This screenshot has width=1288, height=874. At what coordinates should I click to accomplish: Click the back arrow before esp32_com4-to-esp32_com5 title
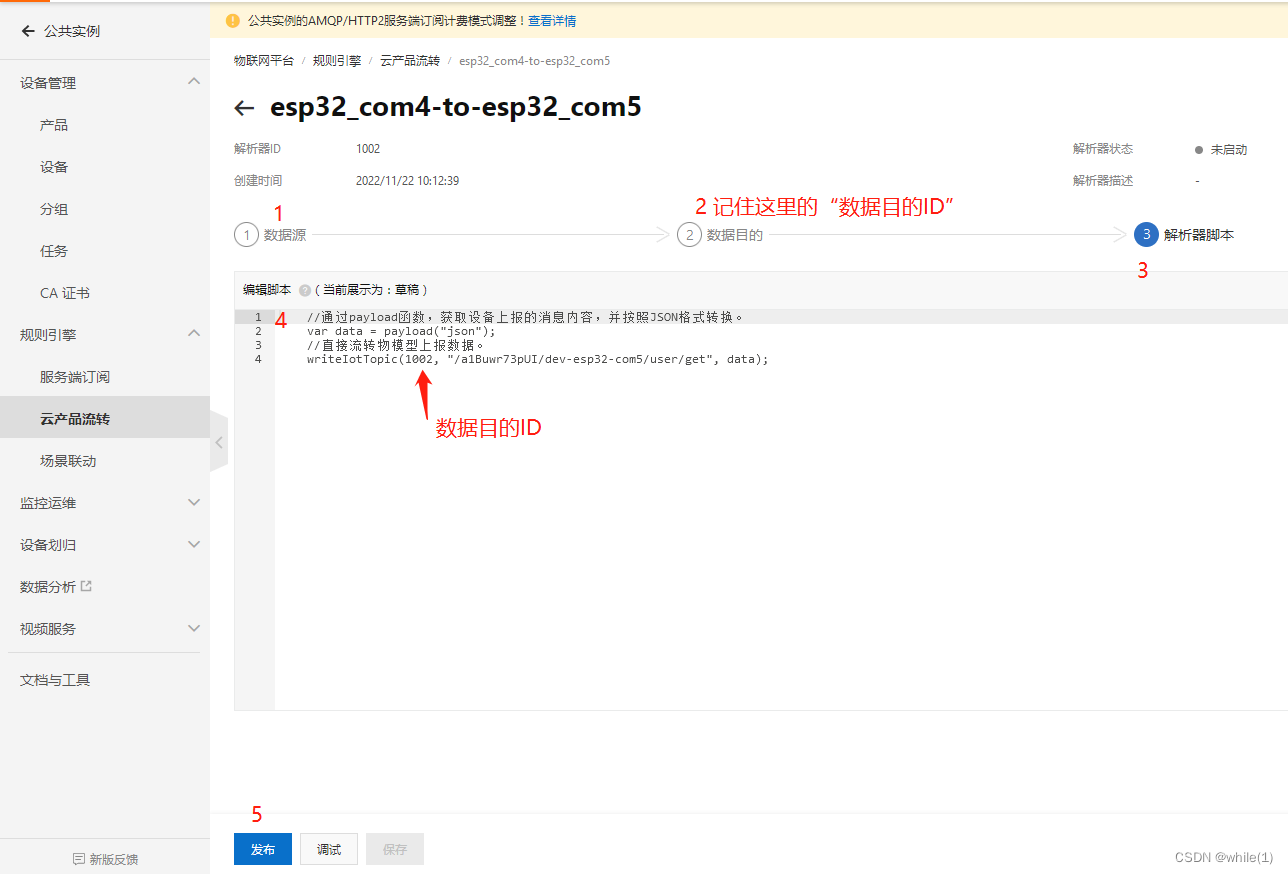tap(244, 108)
